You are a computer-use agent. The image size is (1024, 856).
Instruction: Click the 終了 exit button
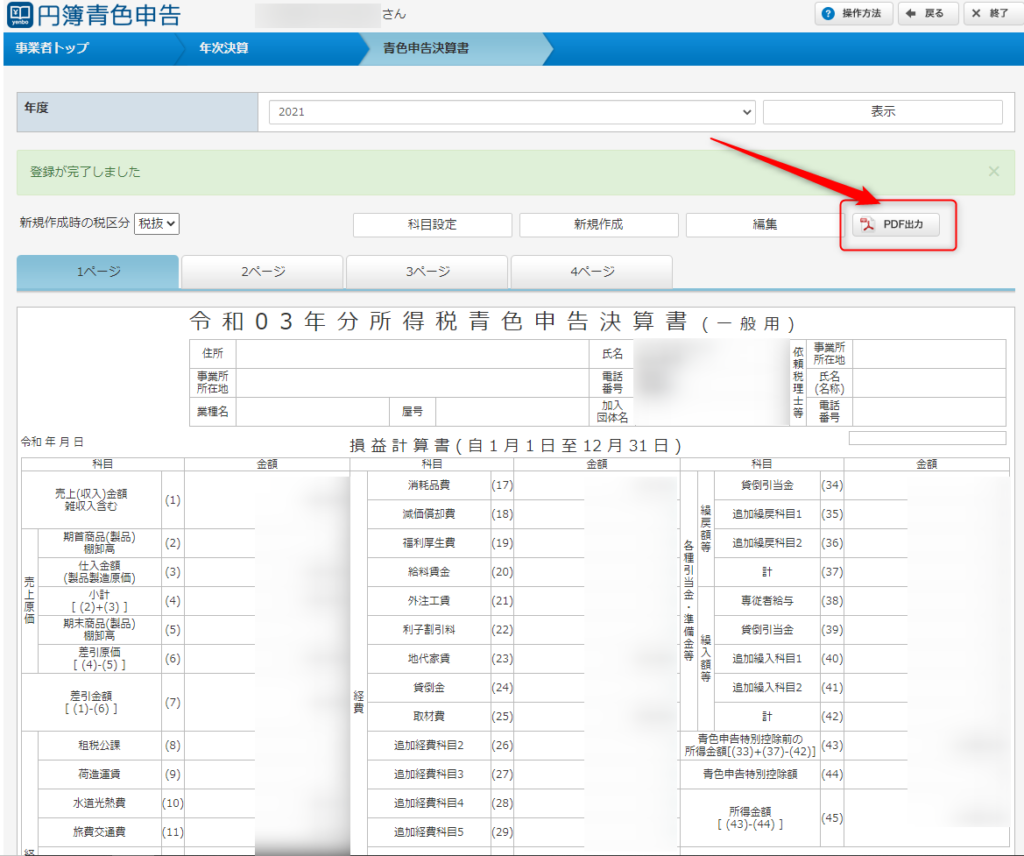pyautogui.click(x=990, y=14)
